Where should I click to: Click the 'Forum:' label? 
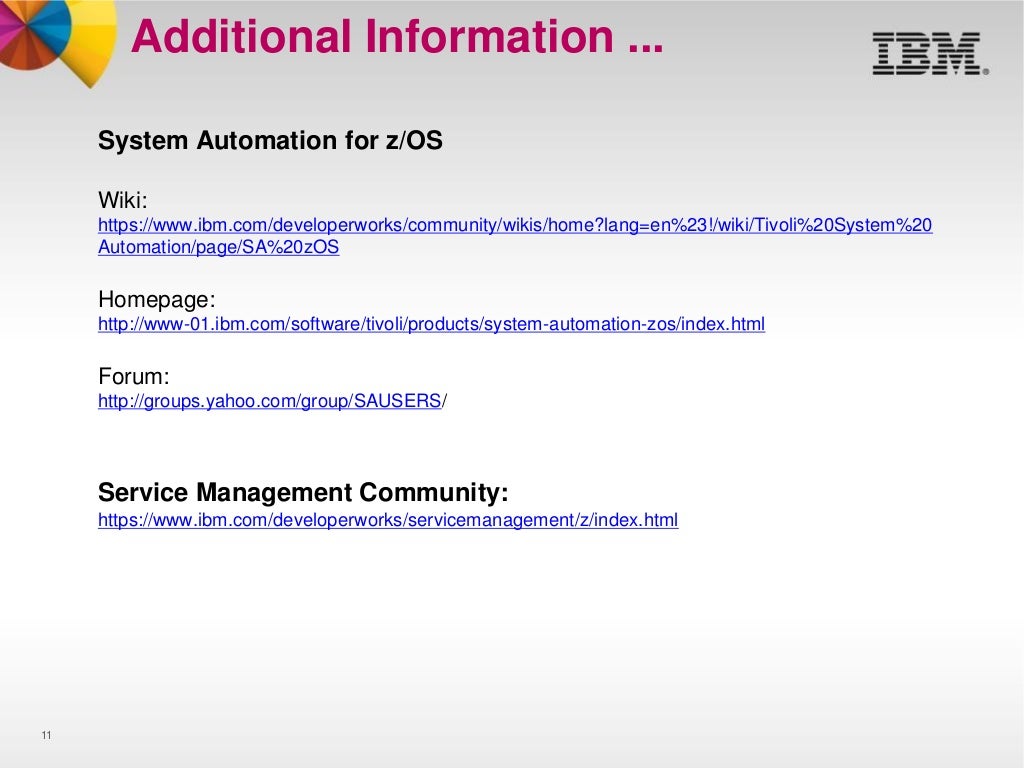coord(134,376)
